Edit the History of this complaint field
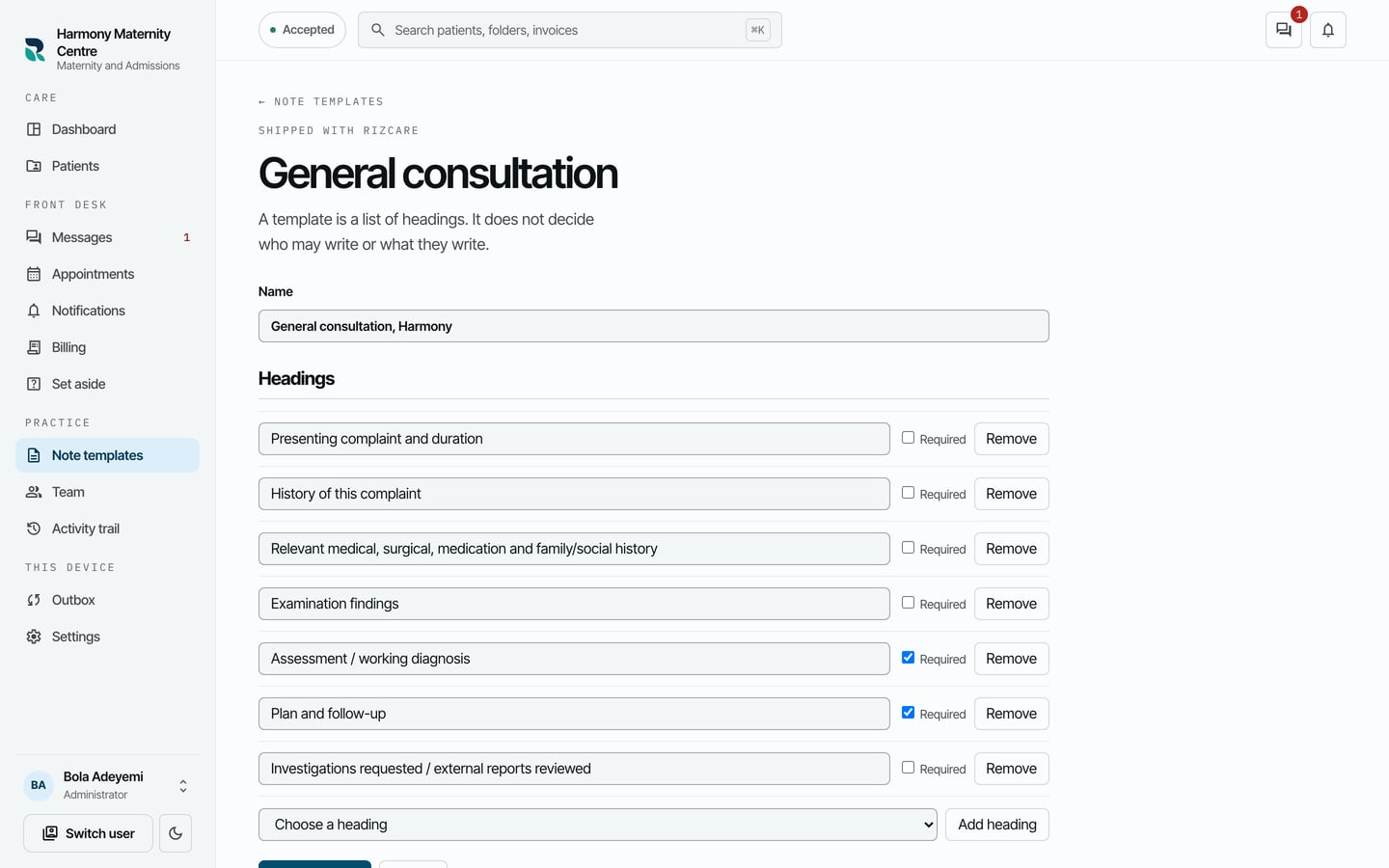This screenshot has height=868, width=1389. click(574, 494)
